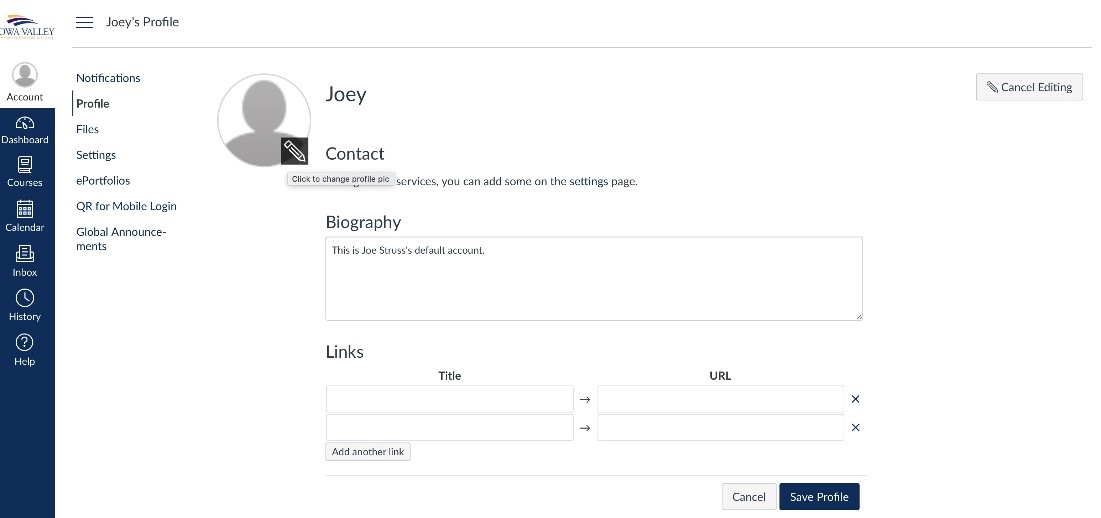Select Notifications in the account menu

pos(108,78)
